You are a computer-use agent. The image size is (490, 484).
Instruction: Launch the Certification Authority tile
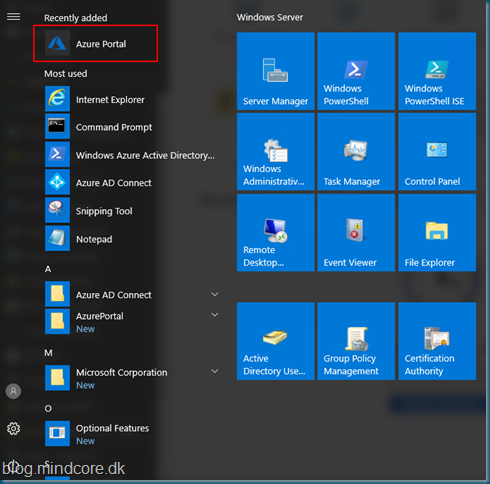437,341
